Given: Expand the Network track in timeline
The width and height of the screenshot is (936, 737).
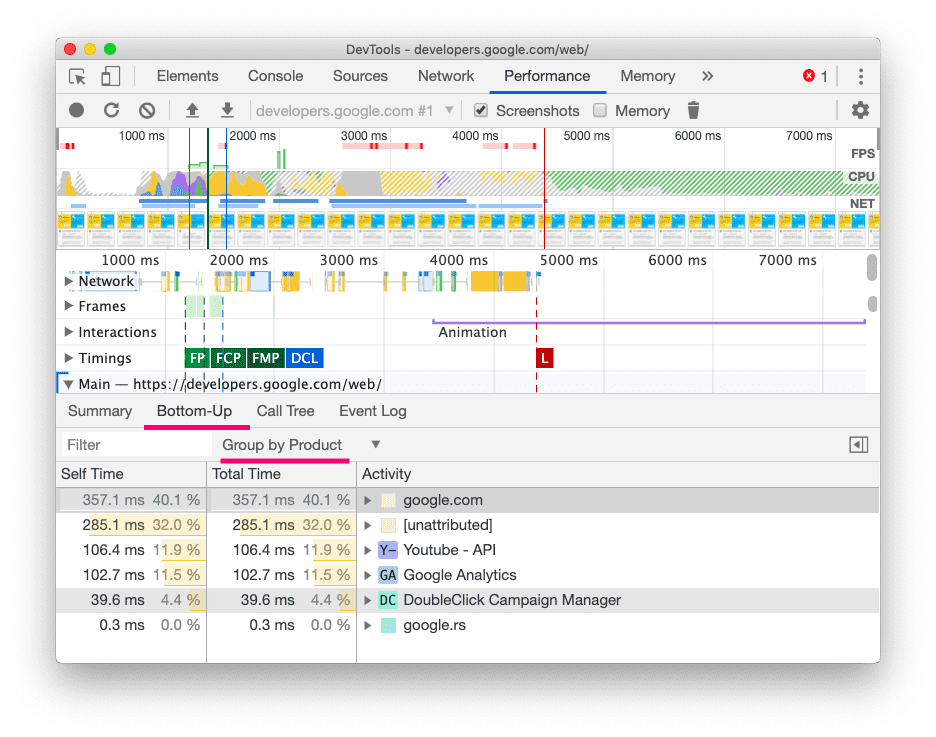Looking at the screenshot, I should [69, 281].
